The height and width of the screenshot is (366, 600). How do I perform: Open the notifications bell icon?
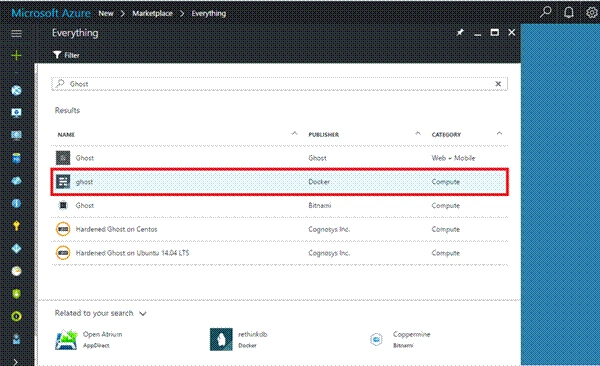coord(569,12)
